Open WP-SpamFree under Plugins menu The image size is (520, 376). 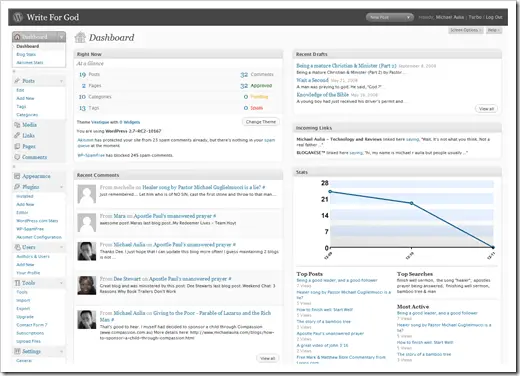(30, 229)
